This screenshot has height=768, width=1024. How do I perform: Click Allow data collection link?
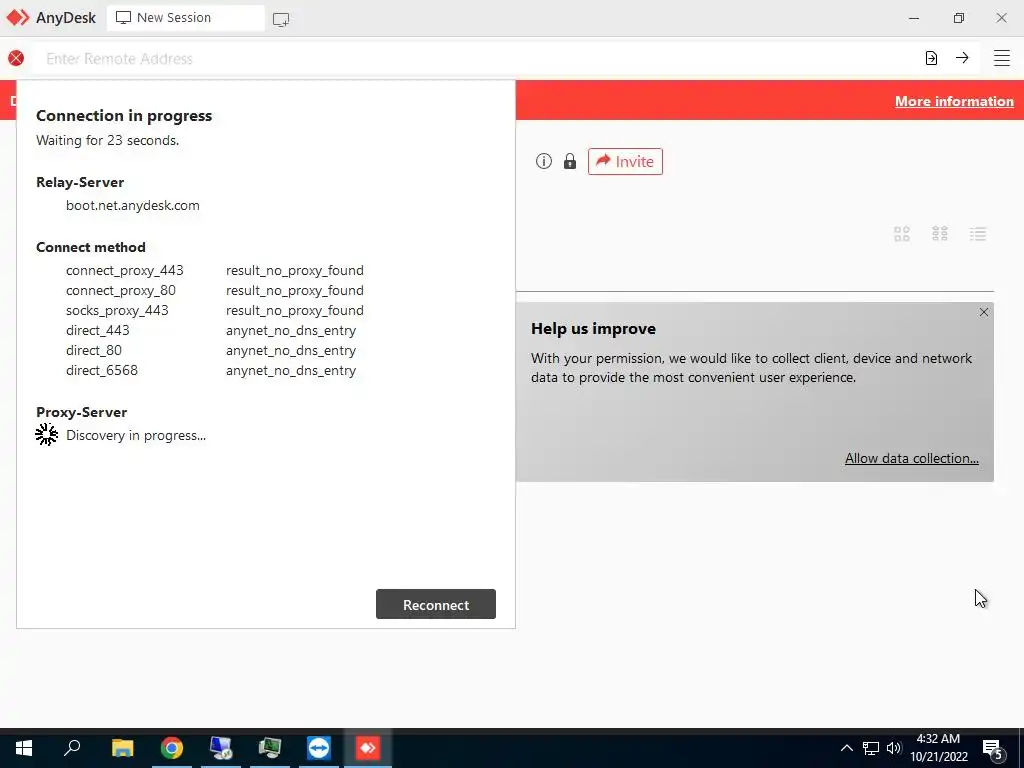912,458
